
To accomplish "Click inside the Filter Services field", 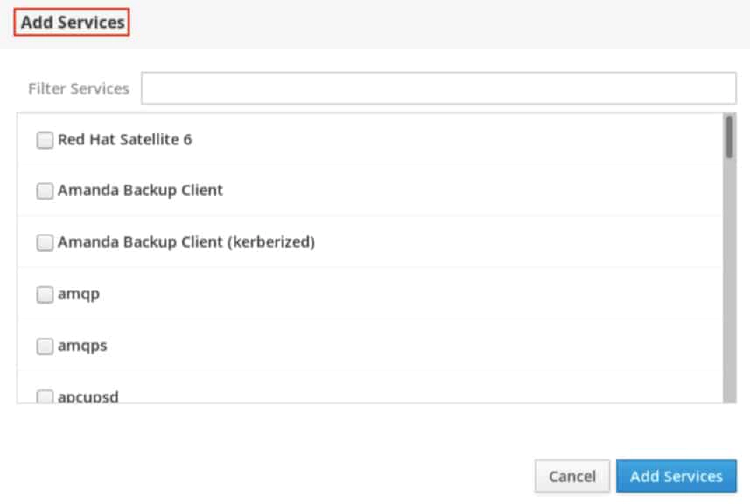I will point(439,88).
